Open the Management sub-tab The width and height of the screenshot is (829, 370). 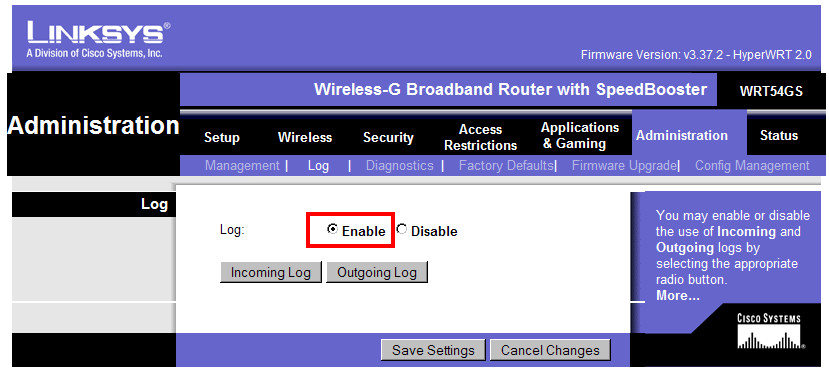pos(242,166)
